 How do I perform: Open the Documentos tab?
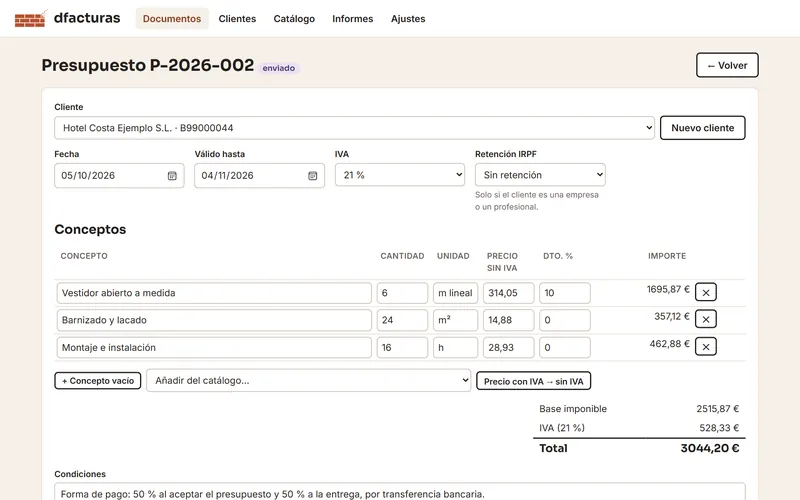point(172,19)
